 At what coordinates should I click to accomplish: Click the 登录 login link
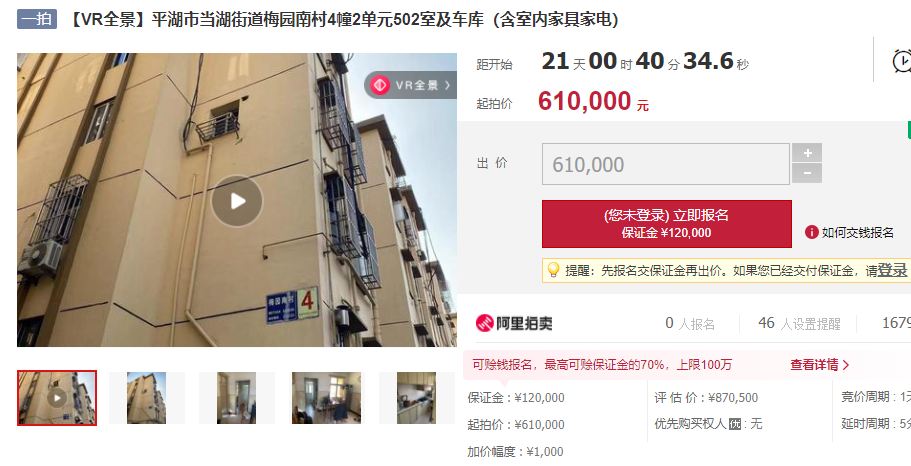pos(893,270)
